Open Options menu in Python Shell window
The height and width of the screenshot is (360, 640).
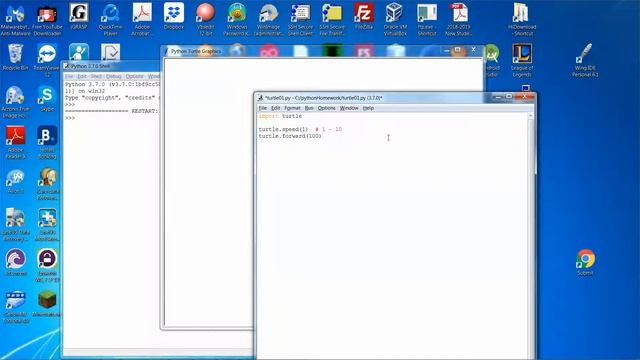(x=134, y=76)
